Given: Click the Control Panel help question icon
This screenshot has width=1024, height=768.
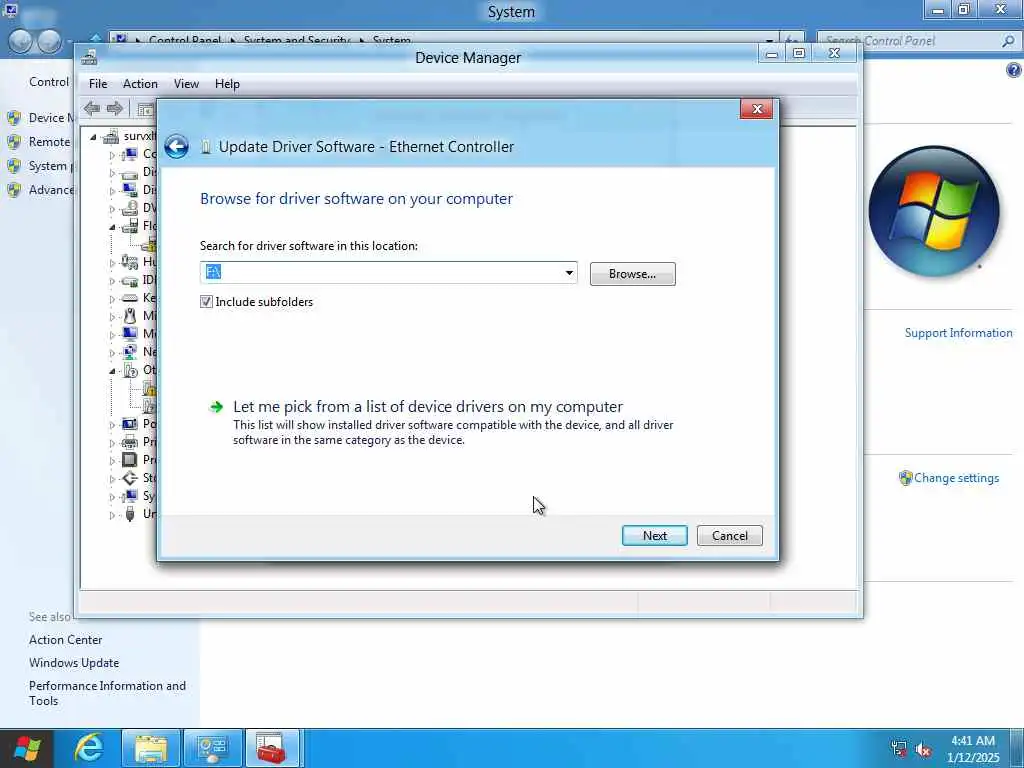Looking at the screenshot, I should click(1014, 71).
